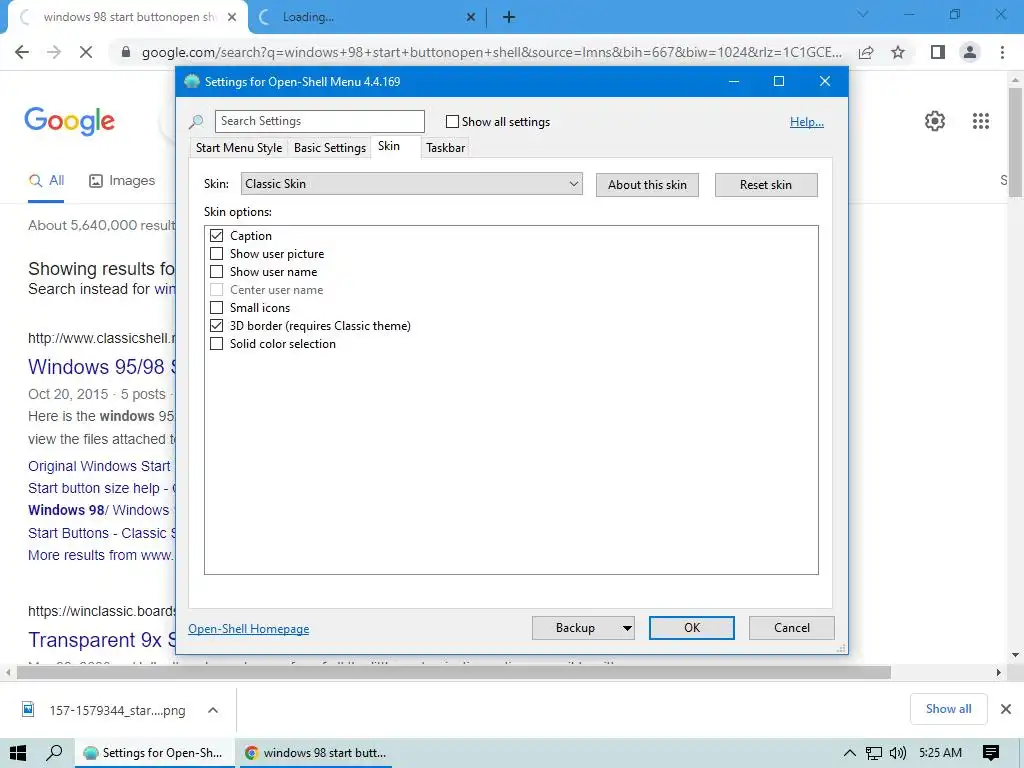
Task: Open the Backup dropdown arrow
Action: pyautogui.click(x=626, y=628)
